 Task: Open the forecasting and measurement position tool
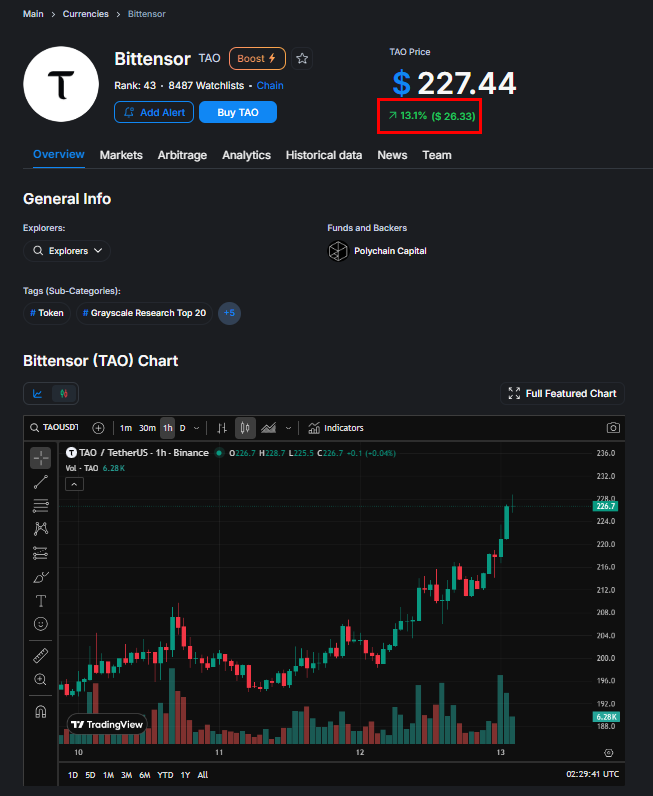pyautogui.click(x=41, y=552)
